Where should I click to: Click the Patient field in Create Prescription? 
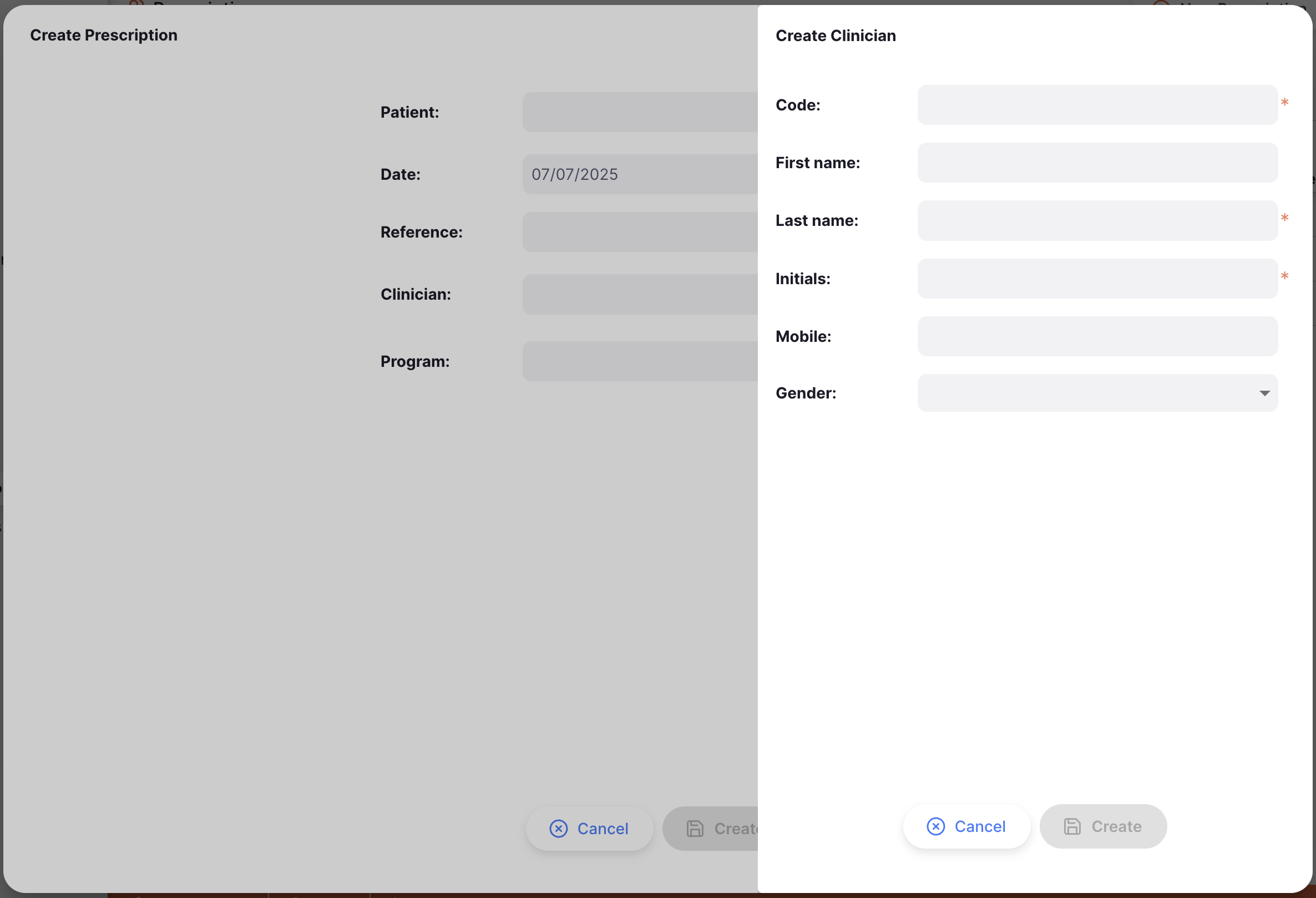(x=640, y=112)
